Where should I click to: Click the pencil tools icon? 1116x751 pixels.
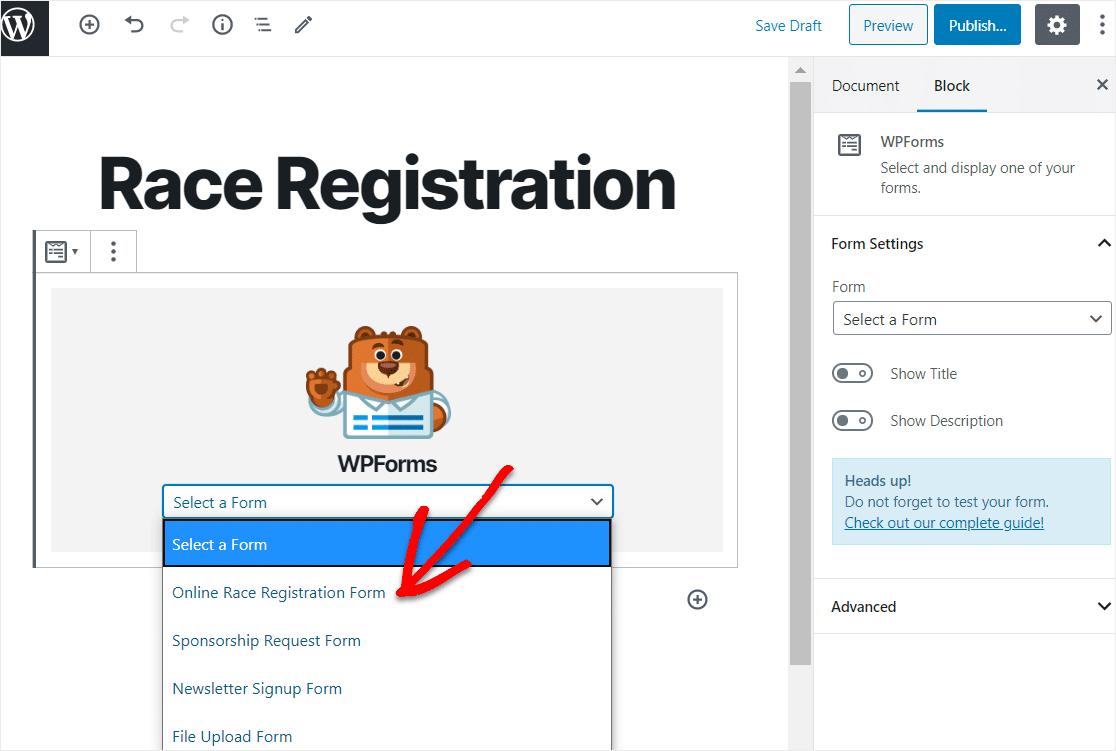[303, 25]
